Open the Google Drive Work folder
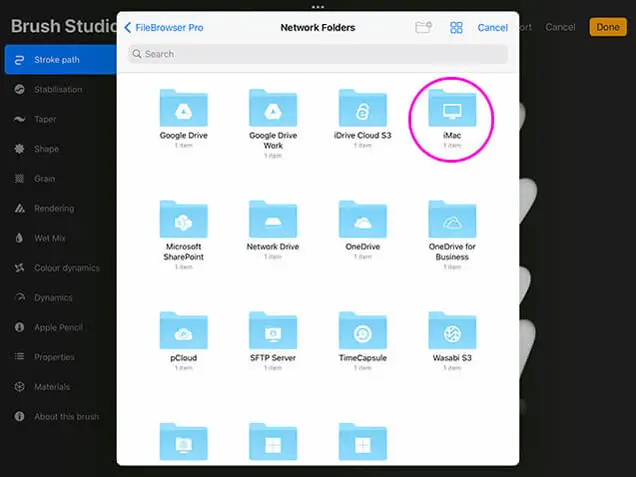 tap(273, 108)
